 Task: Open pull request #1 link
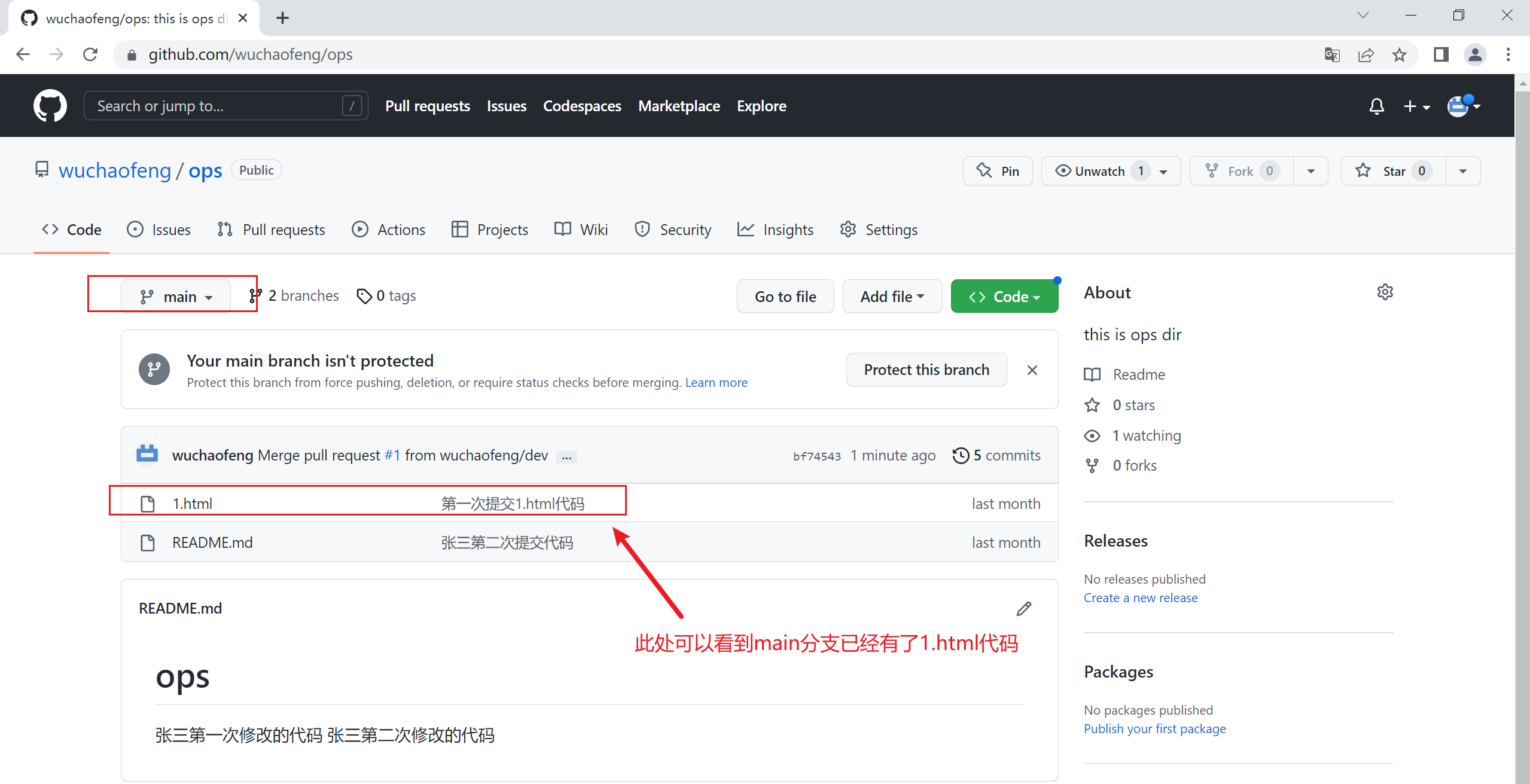coord(392,456)
